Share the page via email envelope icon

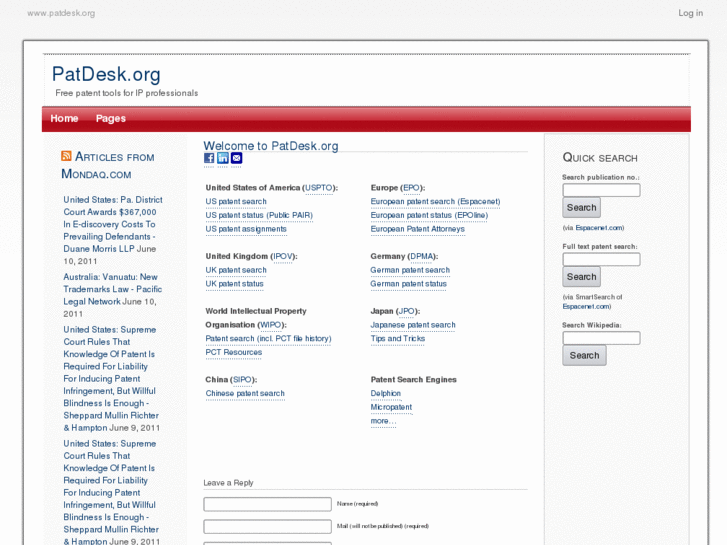click(236, 158)
